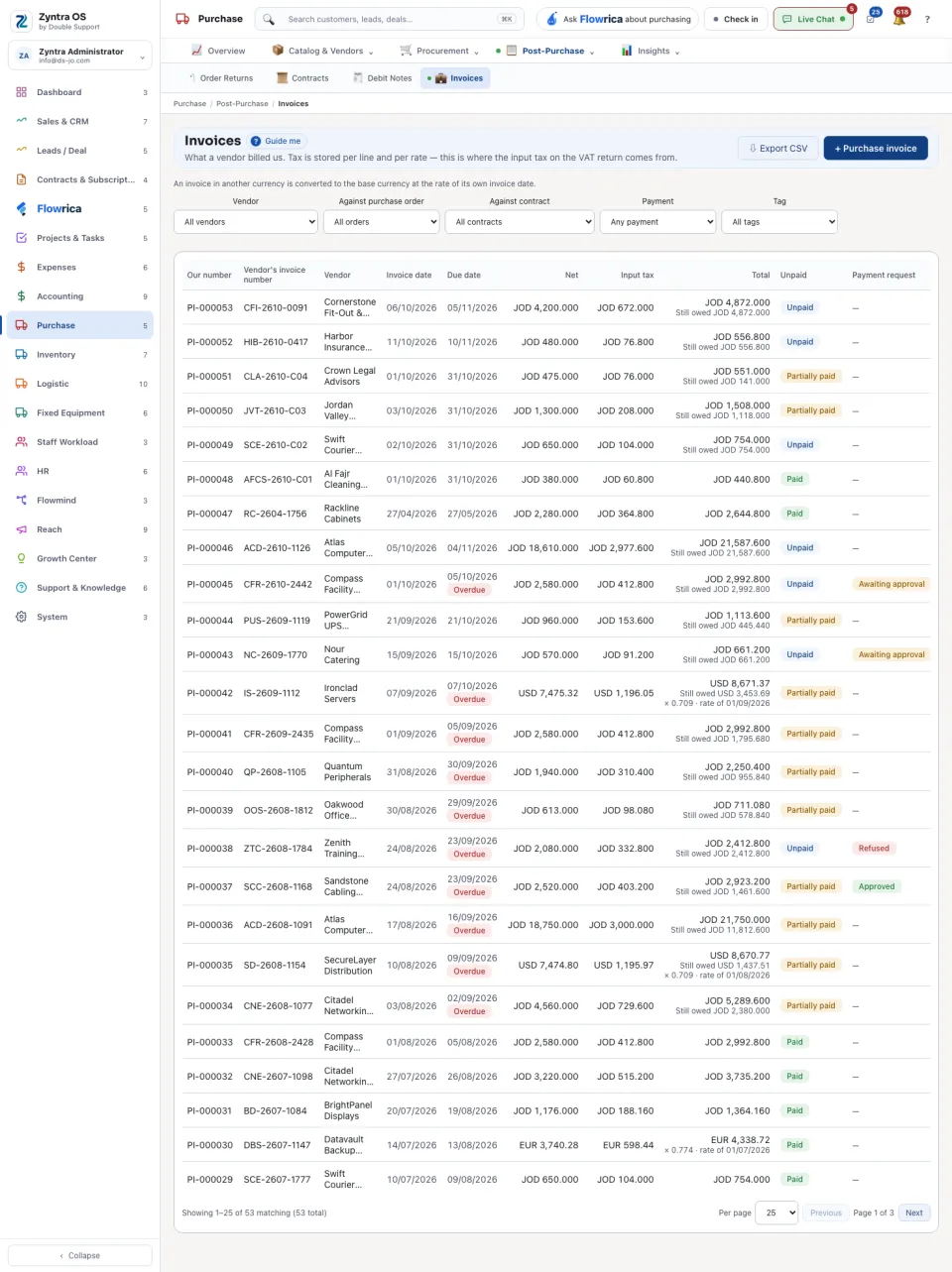
Task: Open Sales & CRM sidebar icon
Action: coord(21,121)
